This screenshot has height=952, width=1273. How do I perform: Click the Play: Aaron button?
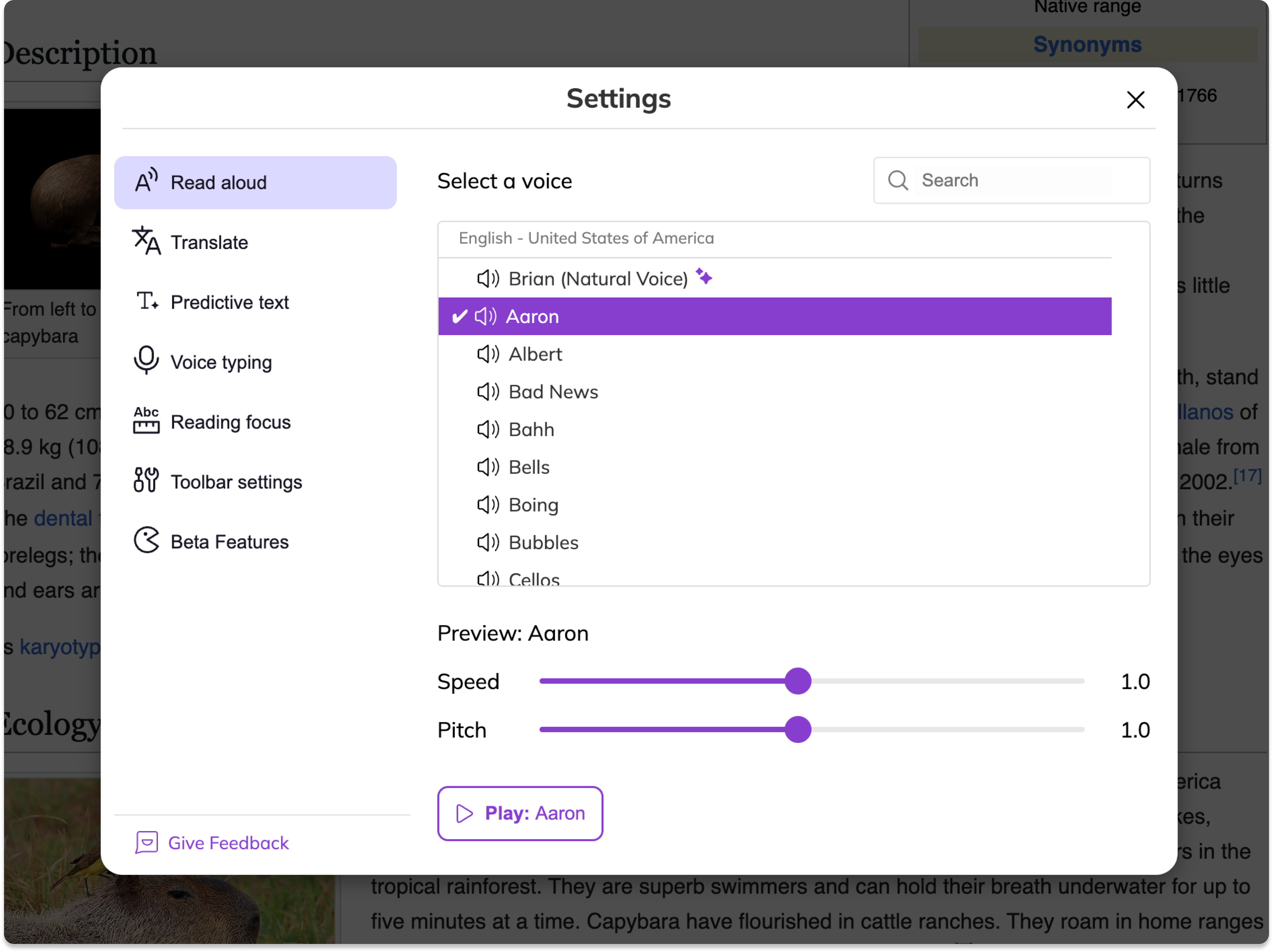(x=520, y=813)
